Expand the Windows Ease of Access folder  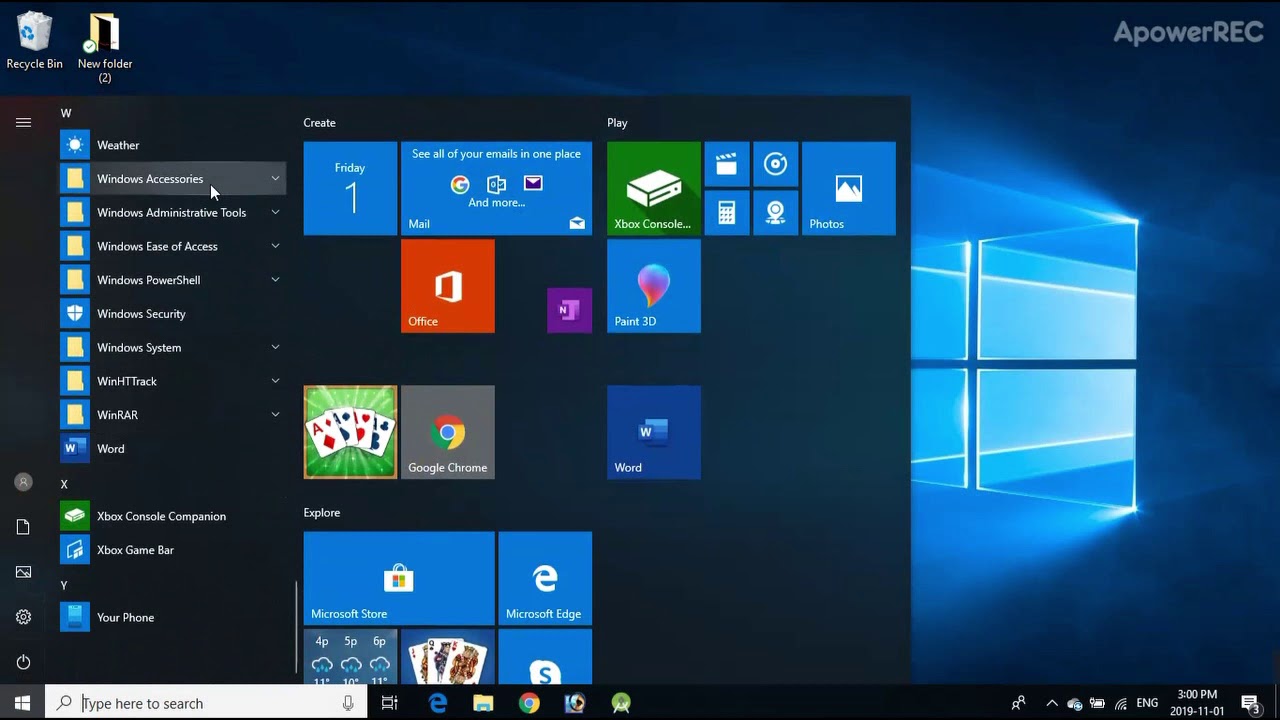pyautogui.click(x=173, y=246)
